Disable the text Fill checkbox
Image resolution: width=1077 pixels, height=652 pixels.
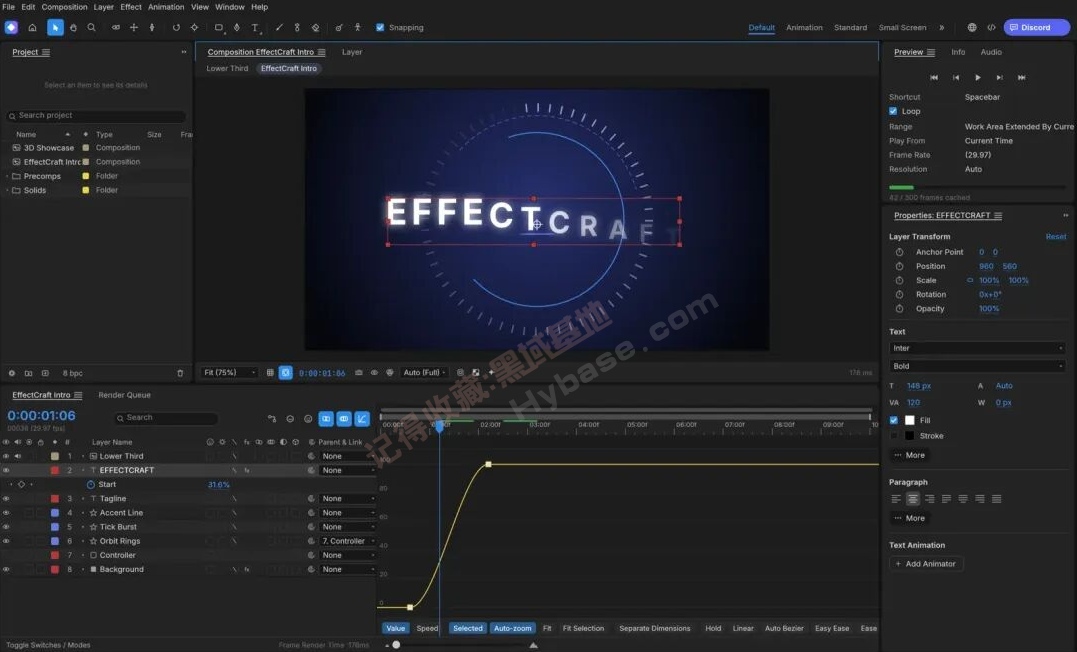point(894,420)
